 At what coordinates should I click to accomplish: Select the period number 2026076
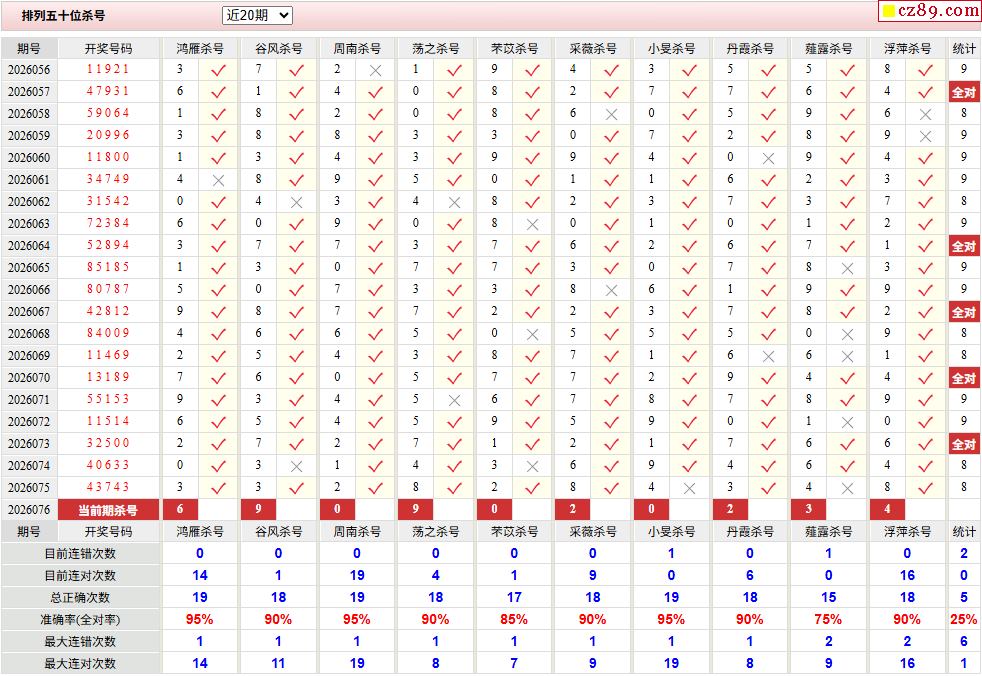[x=29, y=510]
